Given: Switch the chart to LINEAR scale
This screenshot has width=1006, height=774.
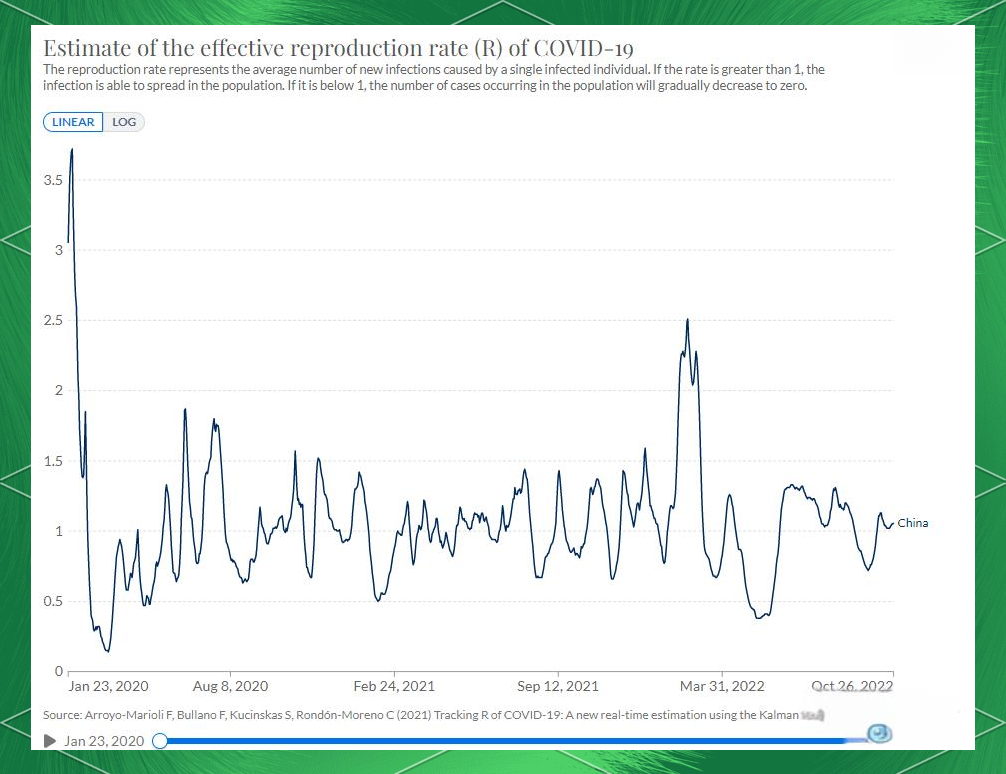Looking at the screenshot, I should point(73,122).
